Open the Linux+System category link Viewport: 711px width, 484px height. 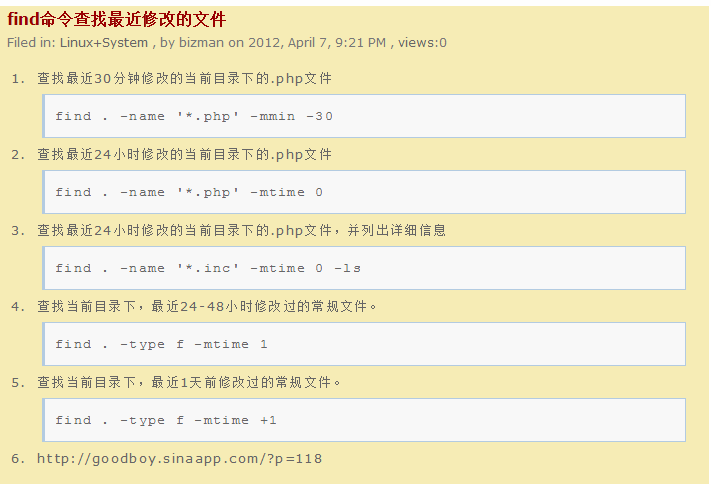pyautogui.click(x=104, y=43)
